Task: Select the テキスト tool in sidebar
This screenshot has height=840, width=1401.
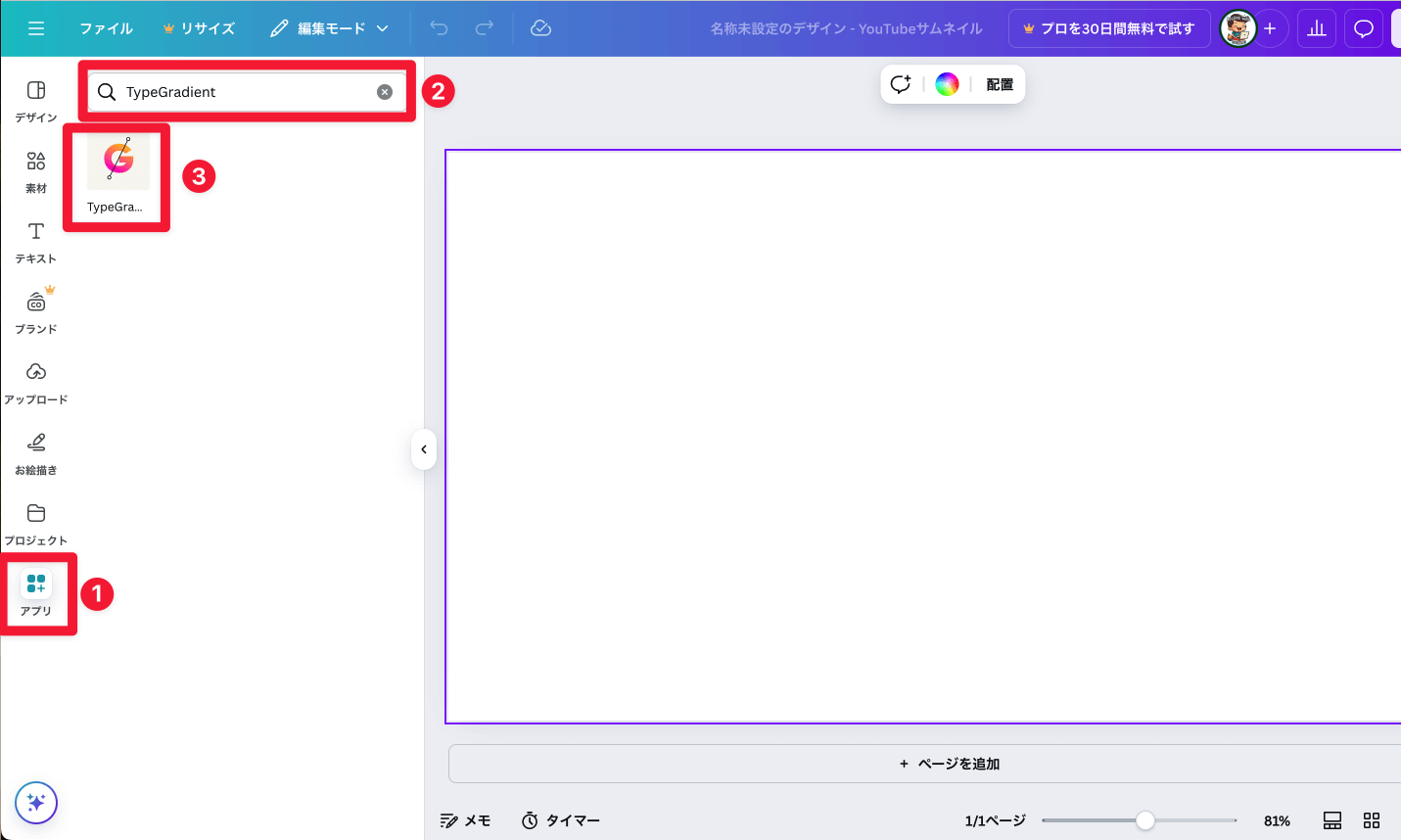Action: pyautogui.click(x=36, y=242)
